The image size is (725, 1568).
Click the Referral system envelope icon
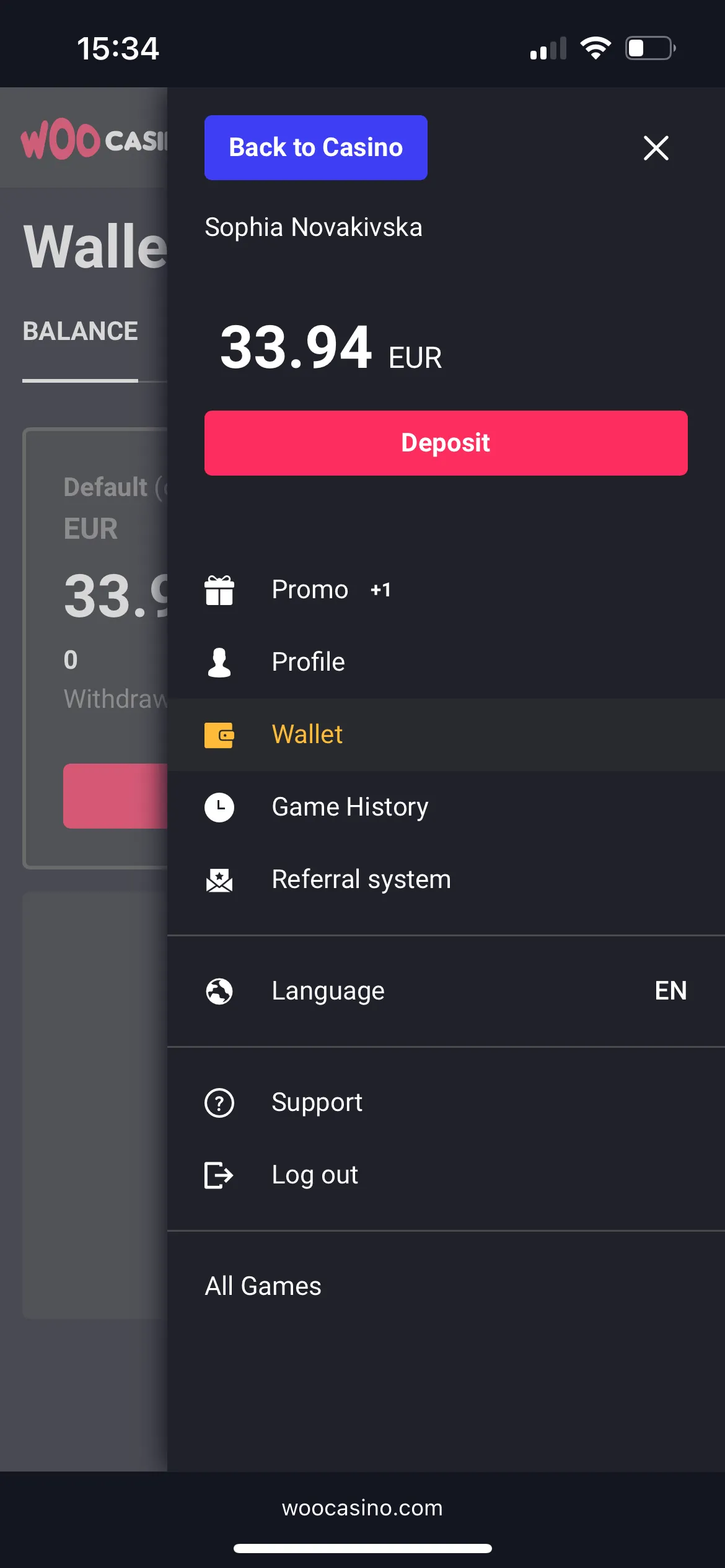click(x=219, y=880)
